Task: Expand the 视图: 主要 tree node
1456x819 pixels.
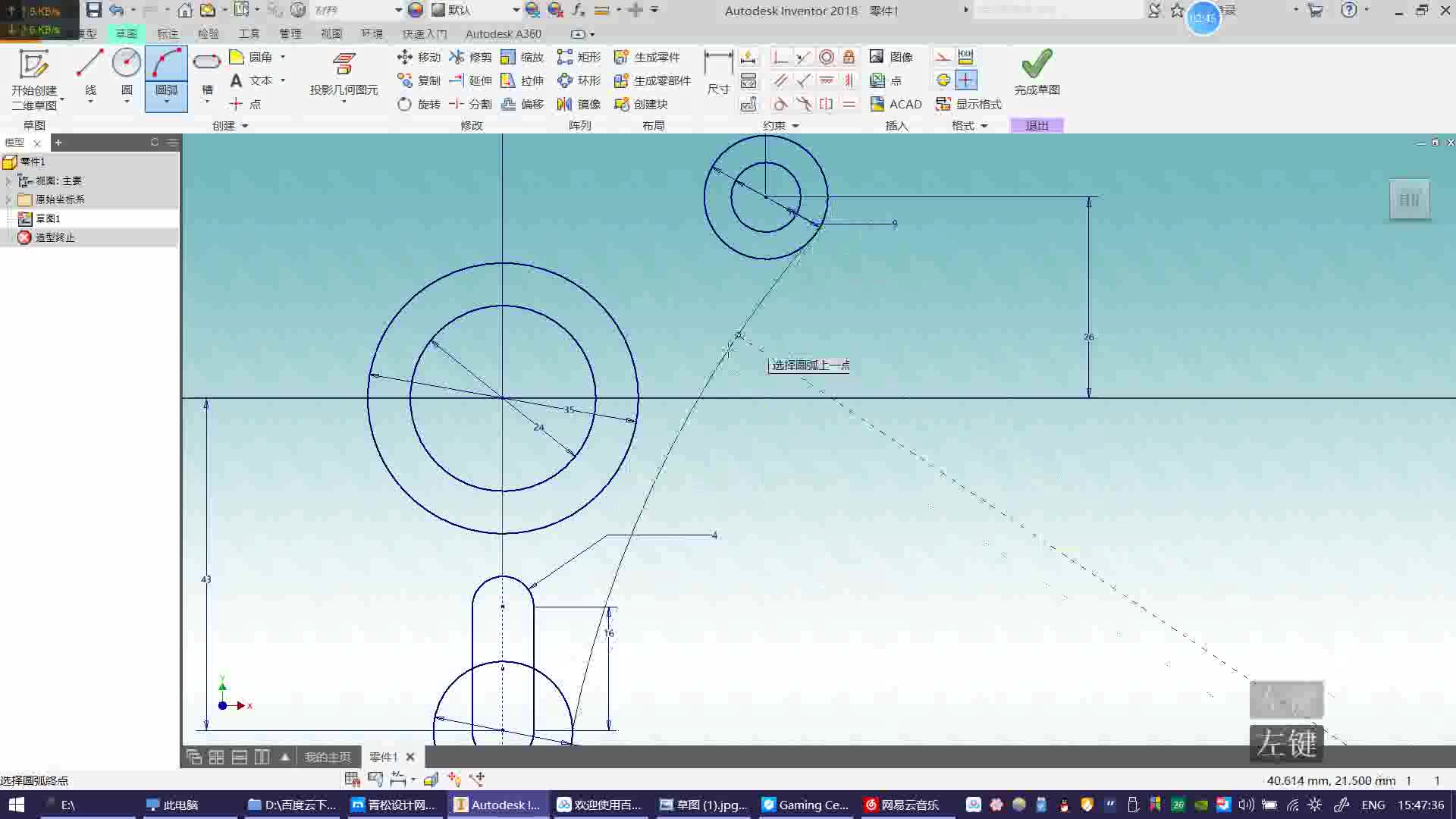Action: coord(8,180)
